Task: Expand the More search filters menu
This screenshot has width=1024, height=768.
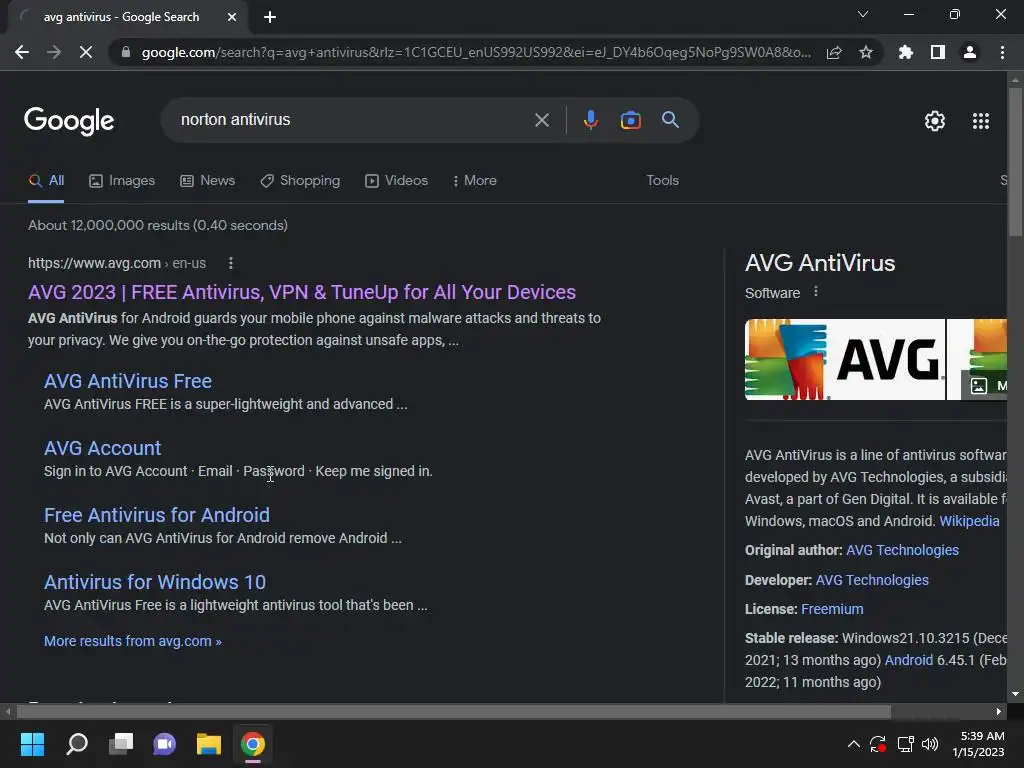Action: (x=475, y=181)
